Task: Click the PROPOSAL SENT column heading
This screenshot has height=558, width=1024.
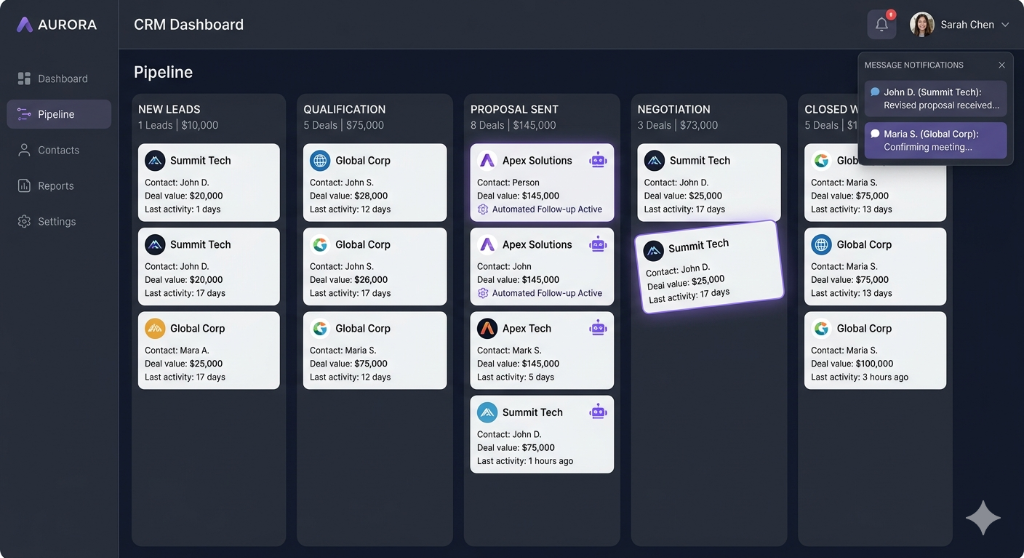Action: pyautogui.click(x=514, y=109)
